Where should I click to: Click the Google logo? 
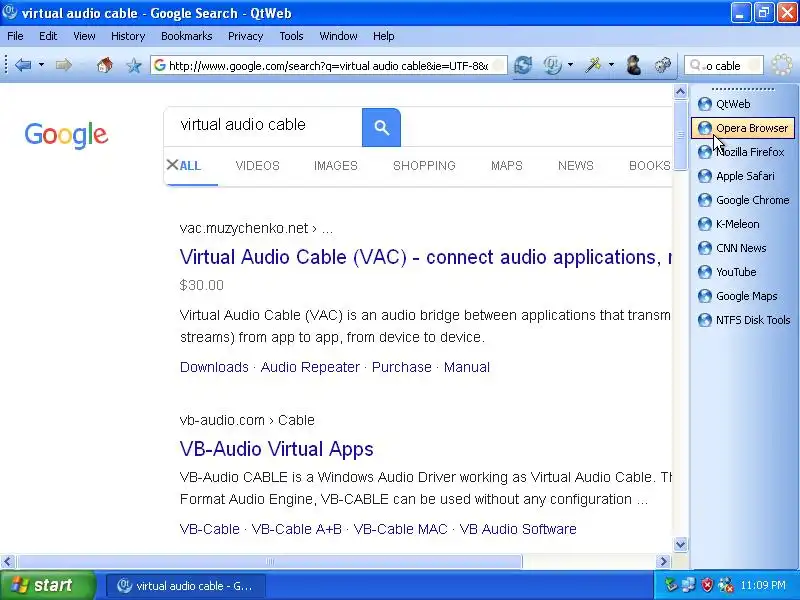[x=66, y=135]
